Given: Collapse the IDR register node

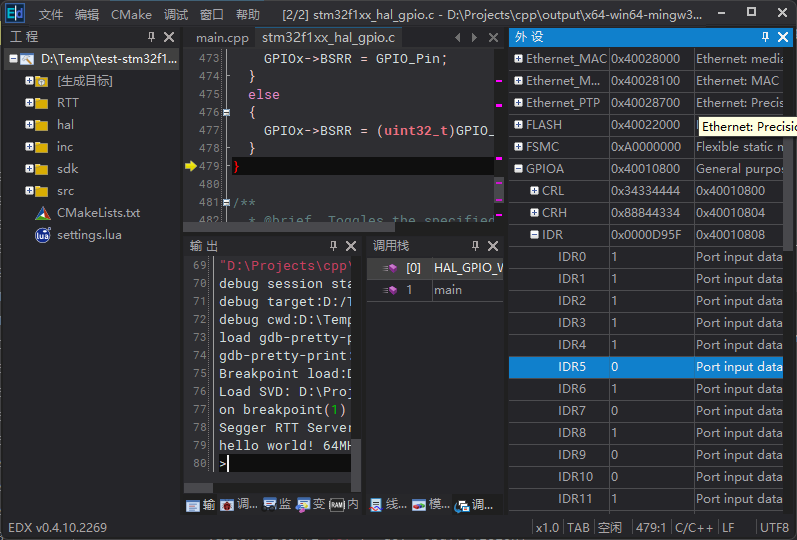Looking at the screenshot, I should 534,235.
